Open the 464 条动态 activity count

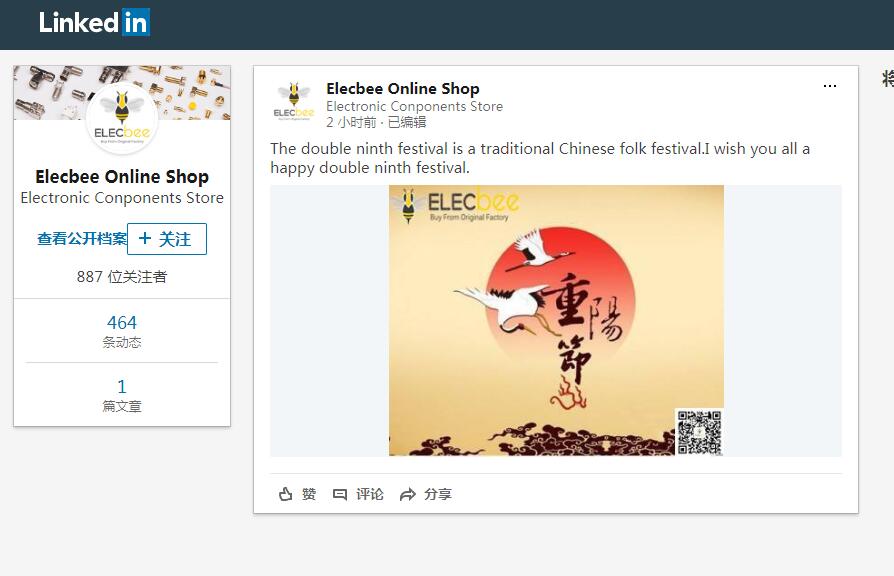(x=122, y=331)
